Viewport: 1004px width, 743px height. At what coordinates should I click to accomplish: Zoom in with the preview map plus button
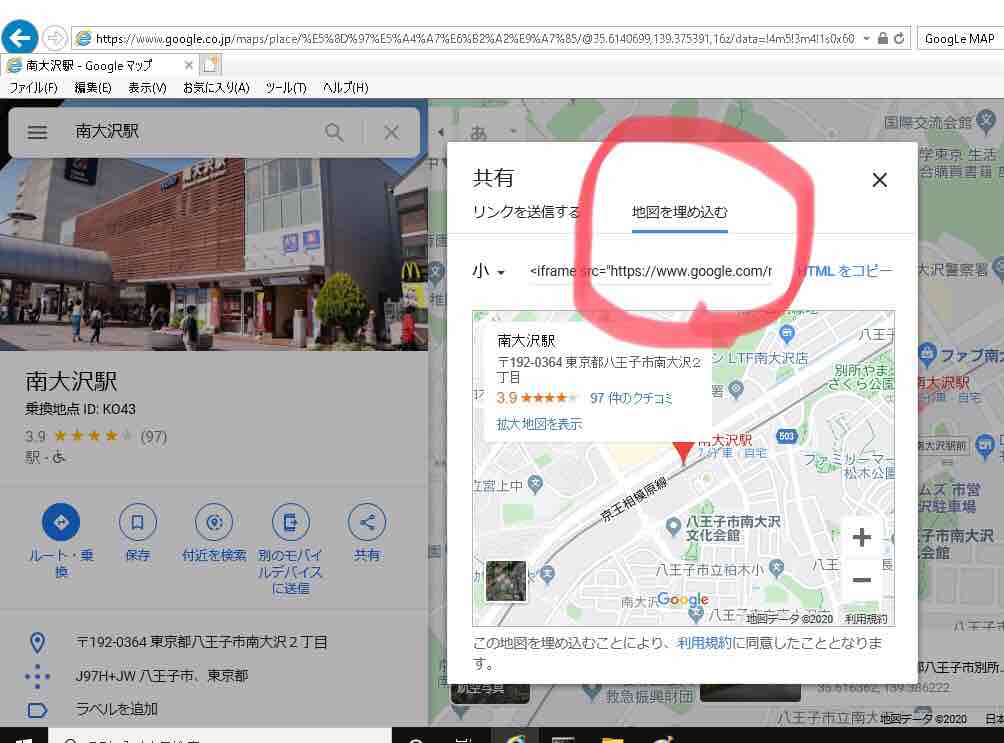862,537
